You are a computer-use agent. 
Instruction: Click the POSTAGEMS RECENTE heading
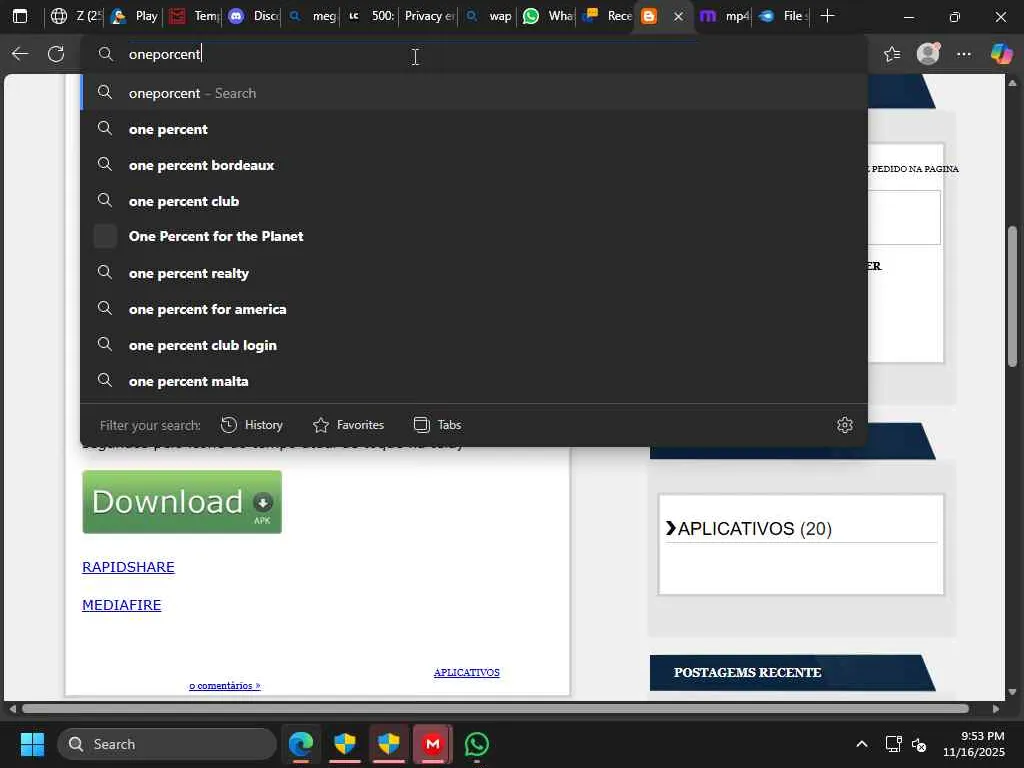coord(747,673)
